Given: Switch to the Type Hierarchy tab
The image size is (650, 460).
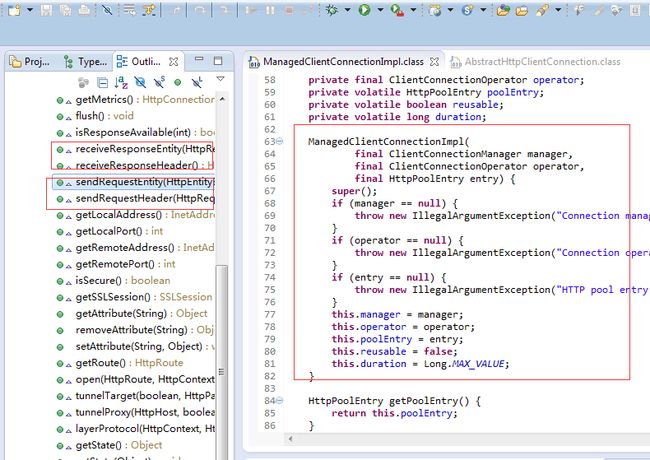Looking at the screenshot, I should click(x=85, y=62).
